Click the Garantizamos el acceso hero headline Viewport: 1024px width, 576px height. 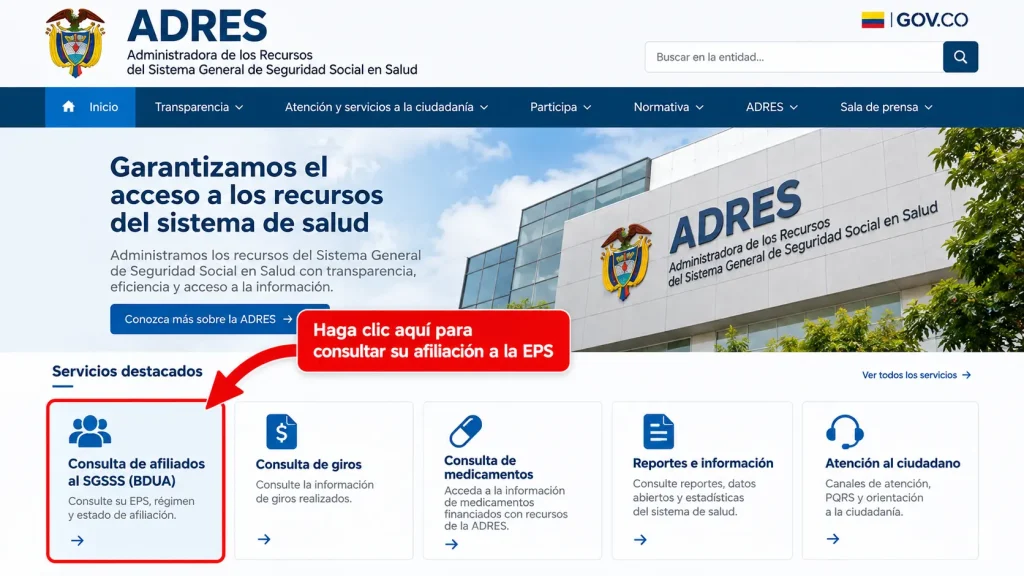tap(246, 195)
